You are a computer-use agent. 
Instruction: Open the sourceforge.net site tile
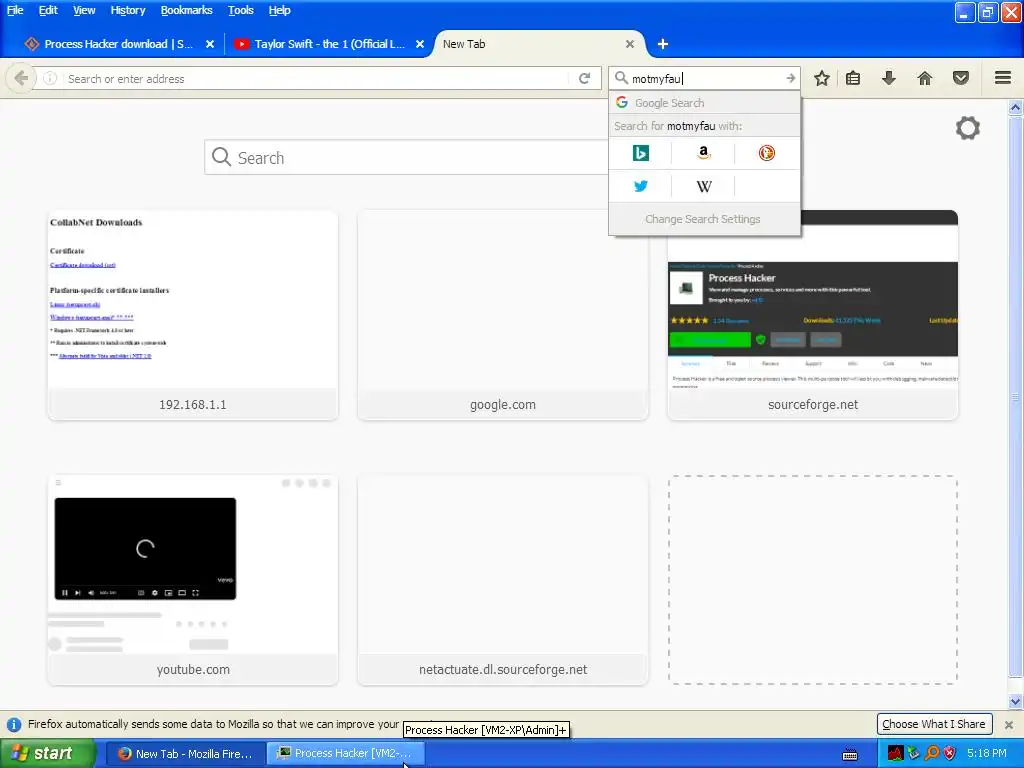pyautogui.click(x=812, y=315)
